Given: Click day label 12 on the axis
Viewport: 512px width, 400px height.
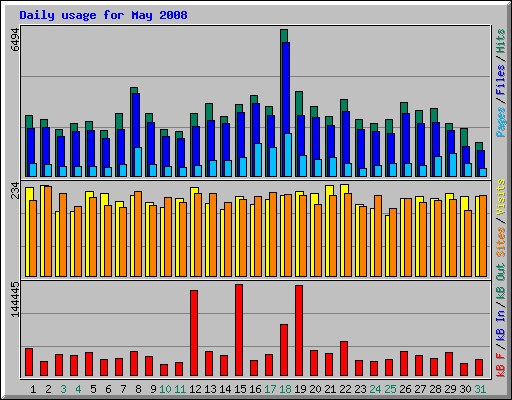Looking at the screenshot, I should 195,389.
